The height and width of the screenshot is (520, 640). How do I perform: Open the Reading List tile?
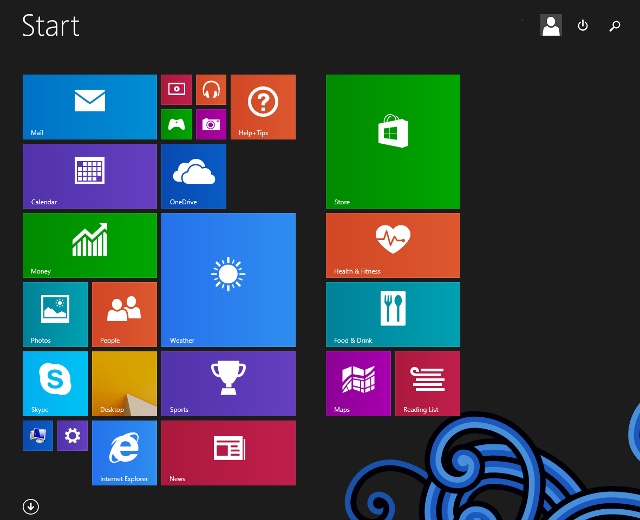pos(427,384)
